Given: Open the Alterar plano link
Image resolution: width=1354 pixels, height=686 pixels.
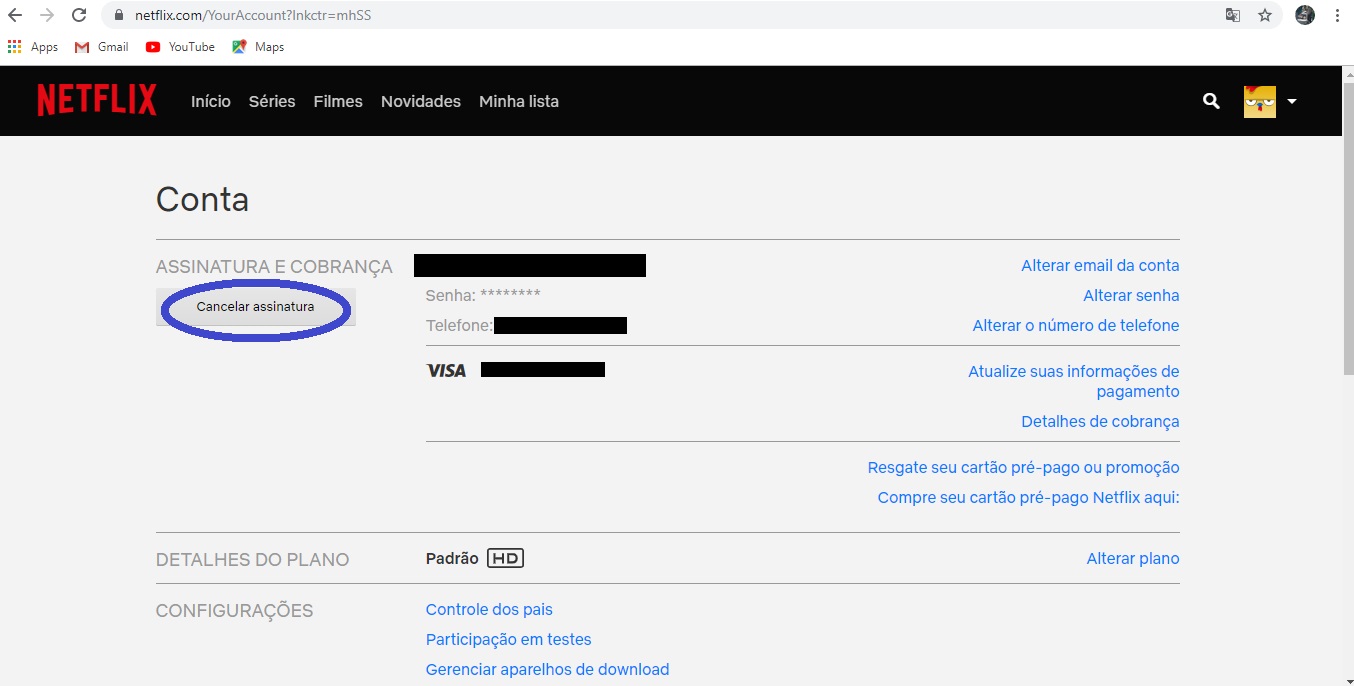Looking at the screenshot, I should [1132, 558].
